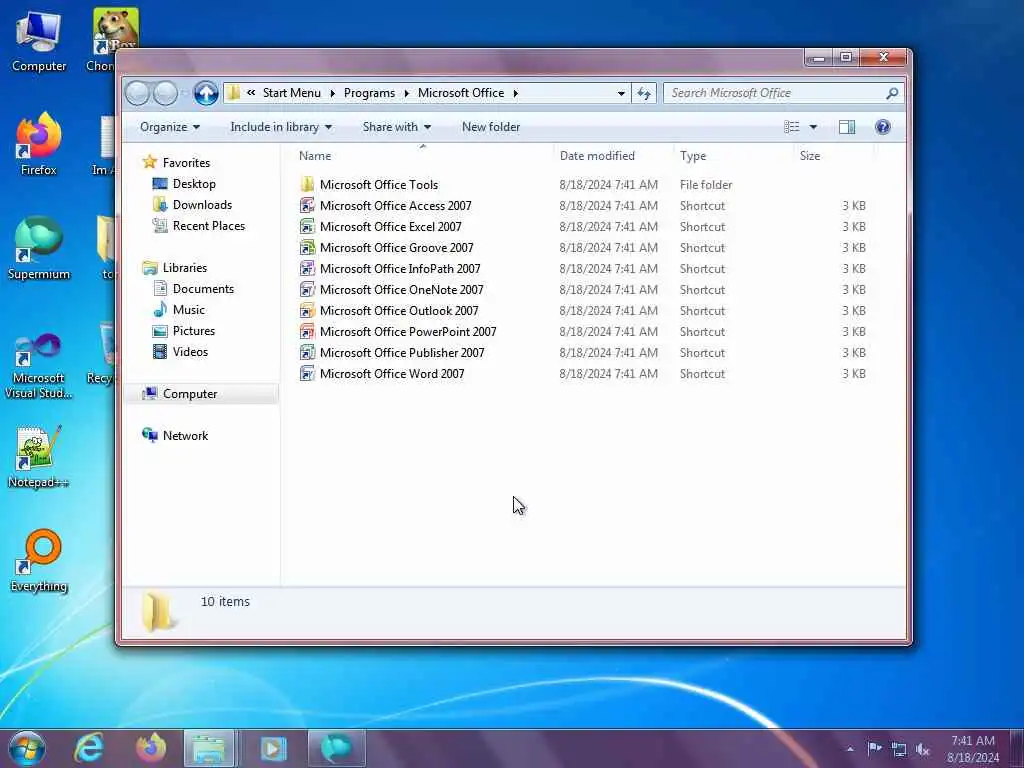The height and width of the screenshot is (768, 1024).
Task: Show hidden tray icons arrow
Action: pyautogui.click(x=850, y=749)
